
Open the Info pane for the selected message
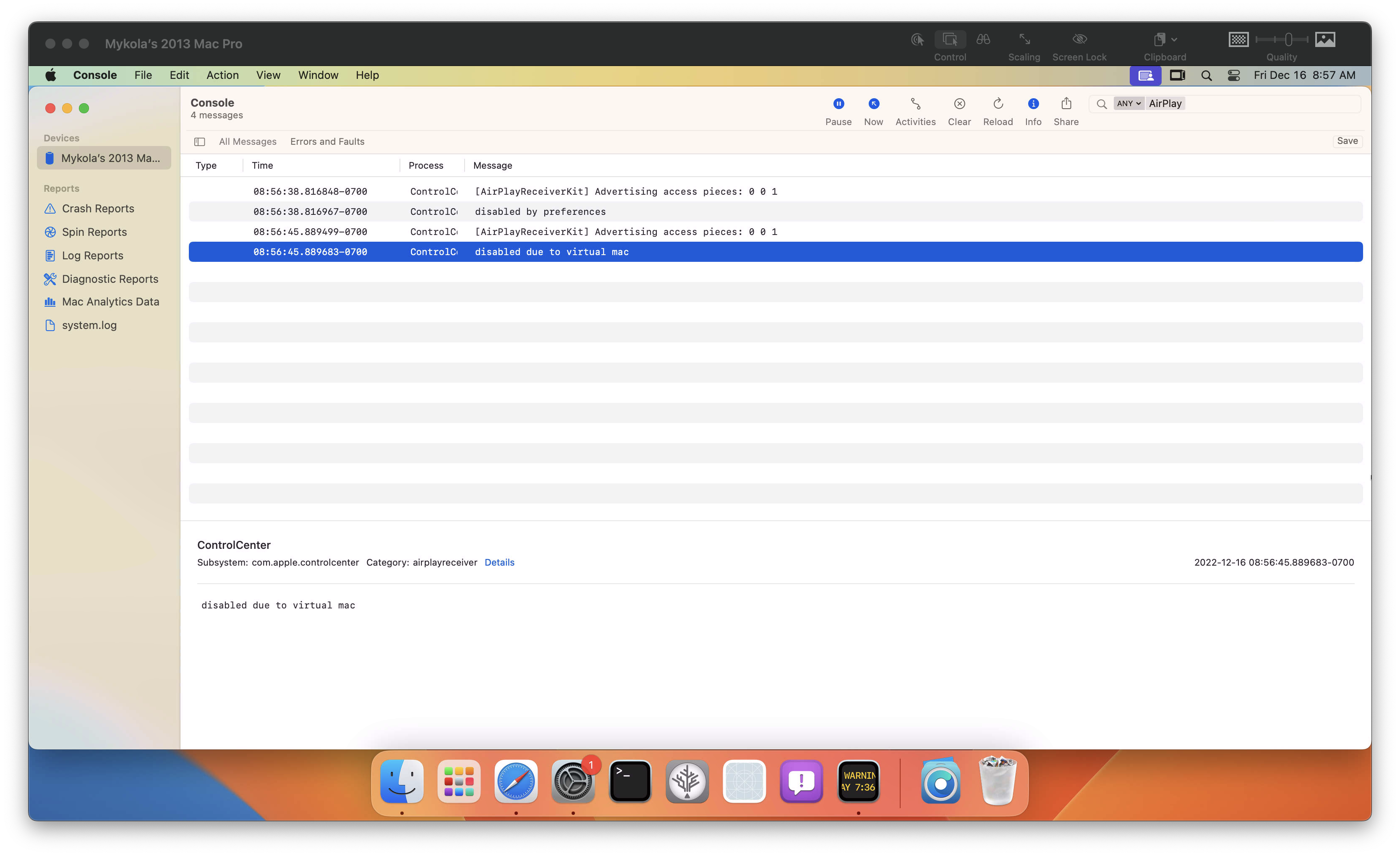click(1033, 103)
